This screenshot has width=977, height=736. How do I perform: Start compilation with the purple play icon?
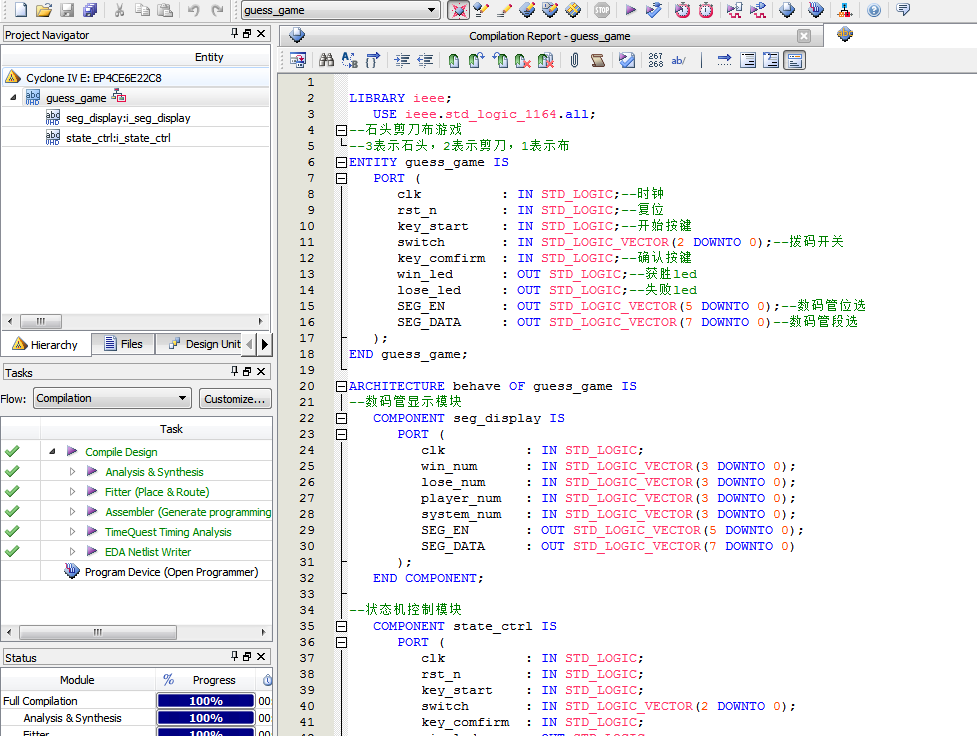click(630, 9)
